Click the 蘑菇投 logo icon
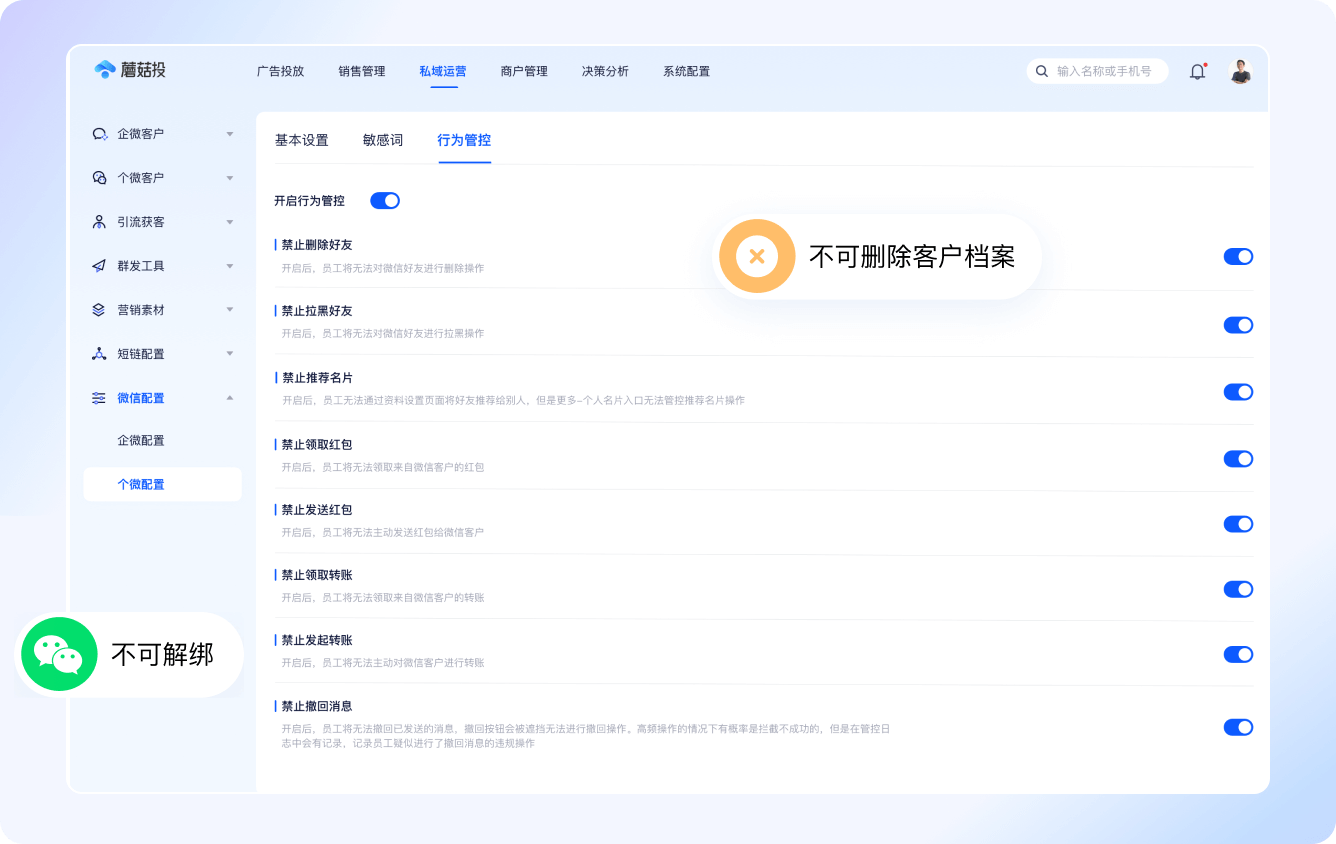 105,70
